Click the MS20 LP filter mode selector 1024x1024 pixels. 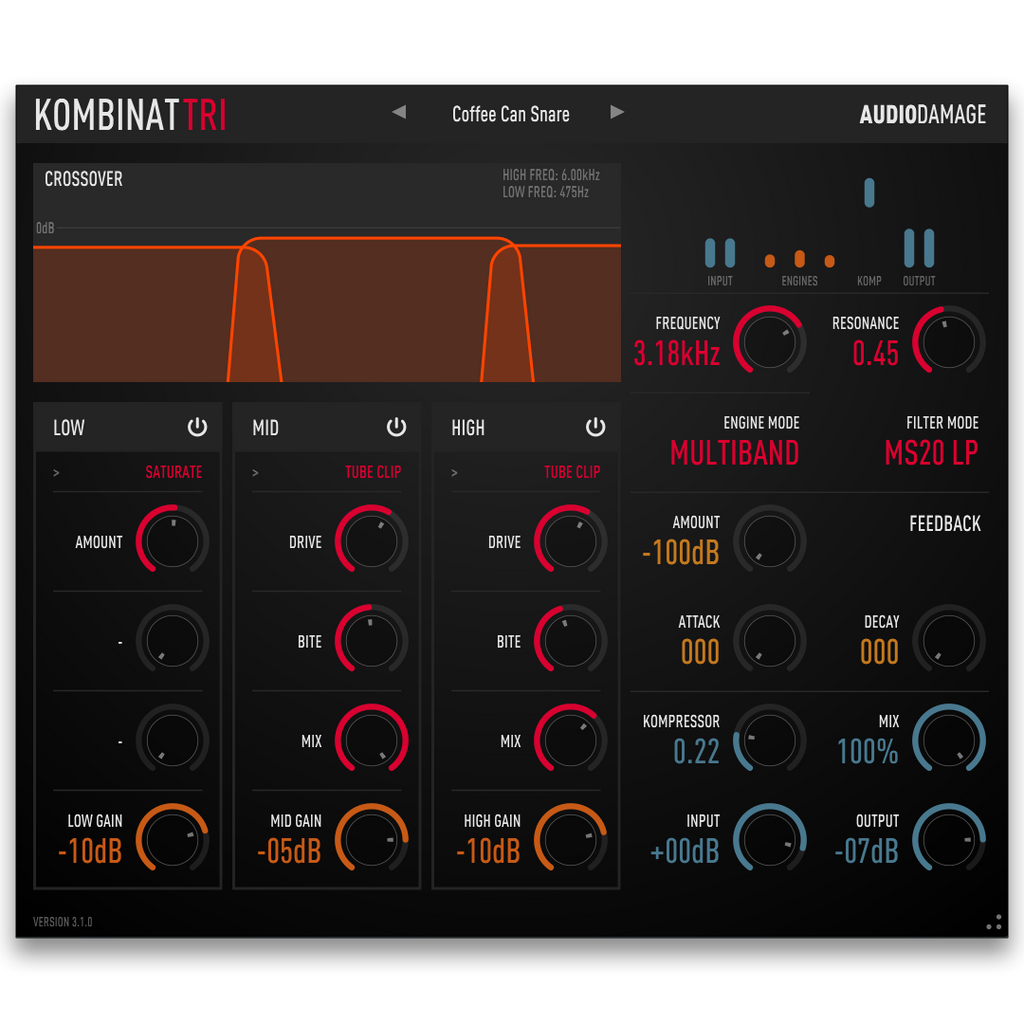point(932,453)
